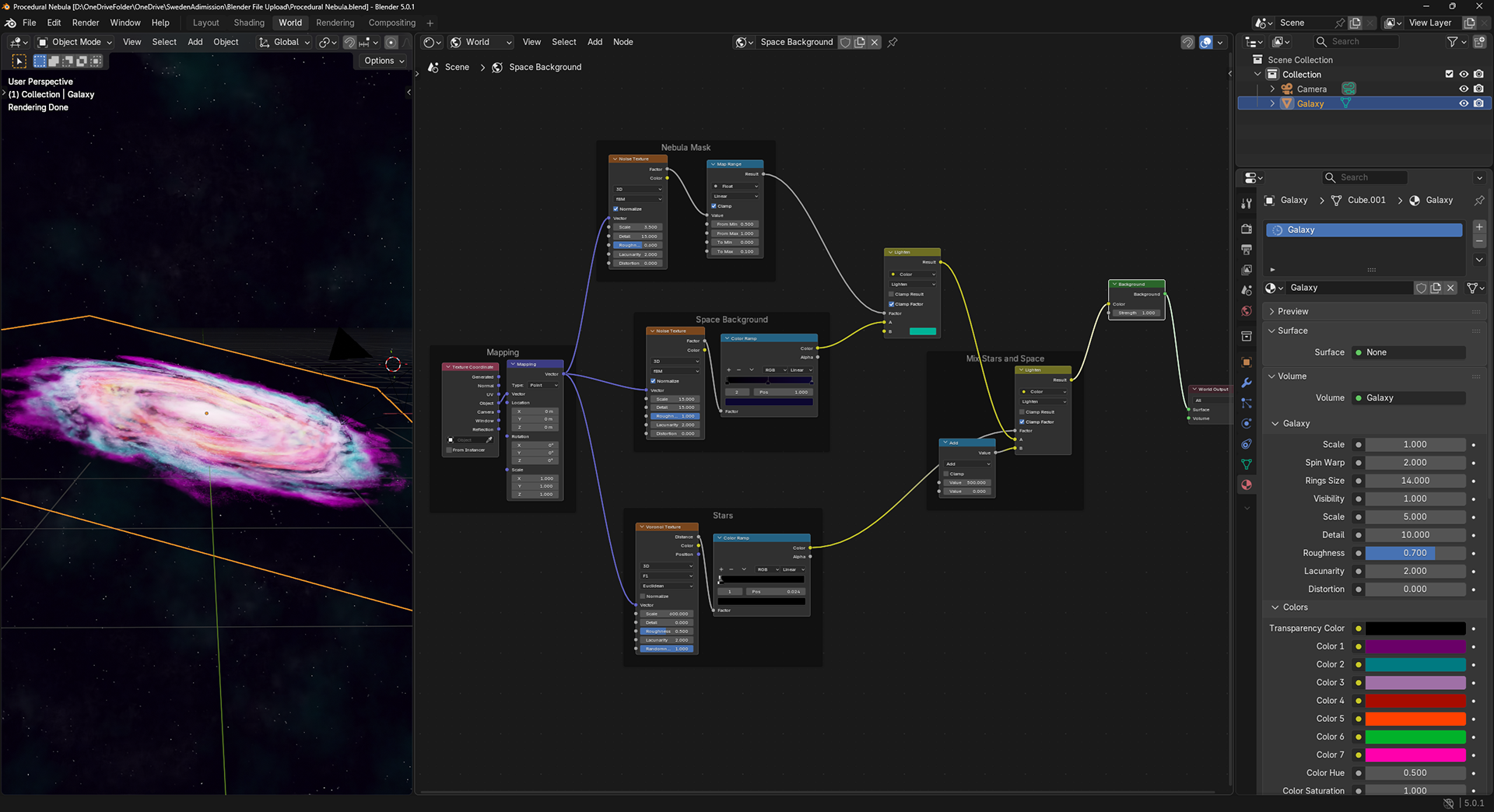Click the Surface shader None field
This screenshot has height=812, width=1494.
(x=1409, y=352)
